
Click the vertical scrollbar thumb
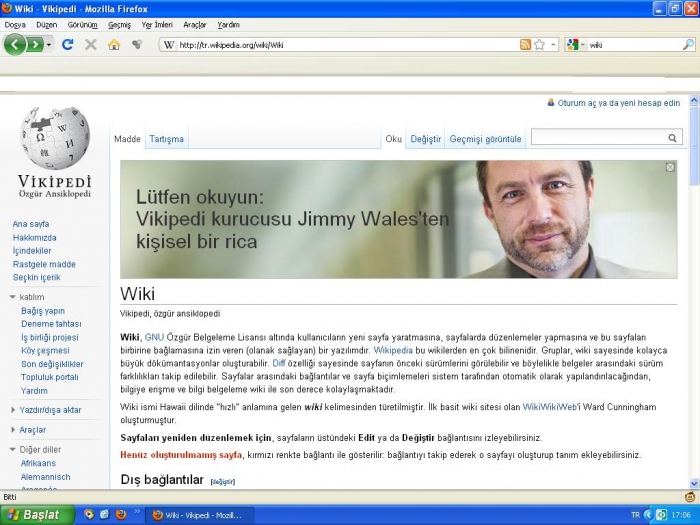point(694,145)
